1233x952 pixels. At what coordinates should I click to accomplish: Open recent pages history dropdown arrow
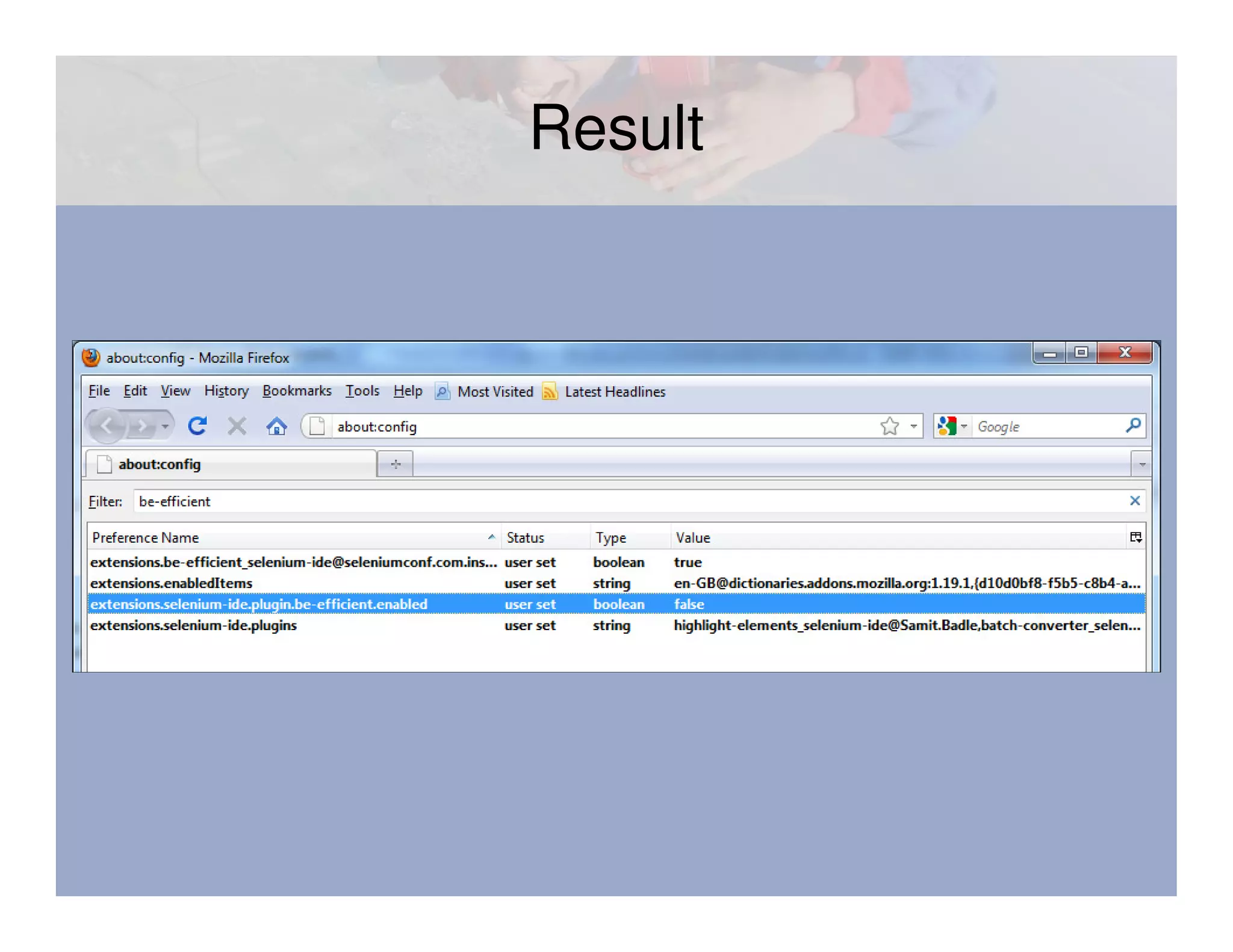point(165,426)
